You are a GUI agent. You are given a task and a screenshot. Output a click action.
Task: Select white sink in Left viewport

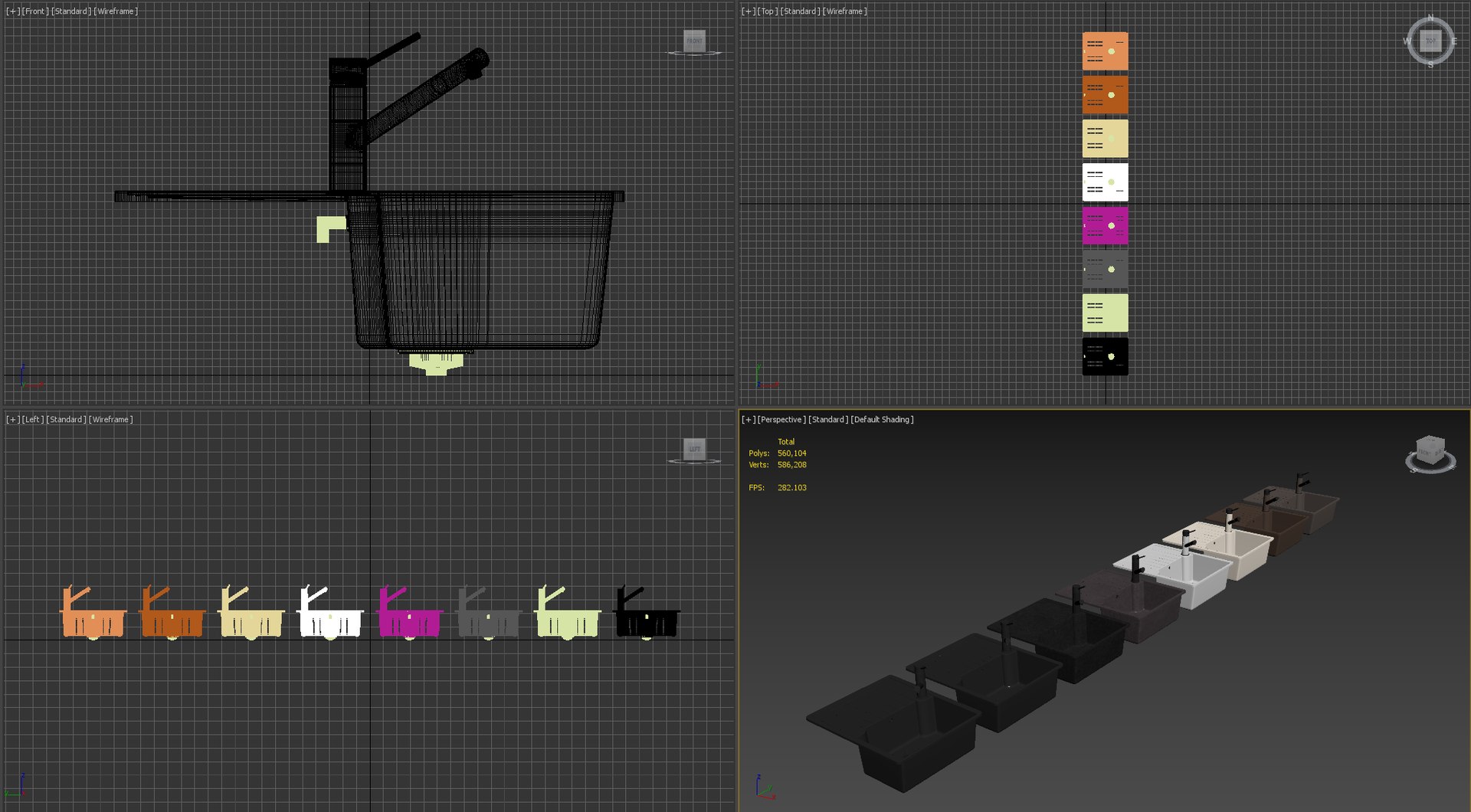[x=331, y=622]
